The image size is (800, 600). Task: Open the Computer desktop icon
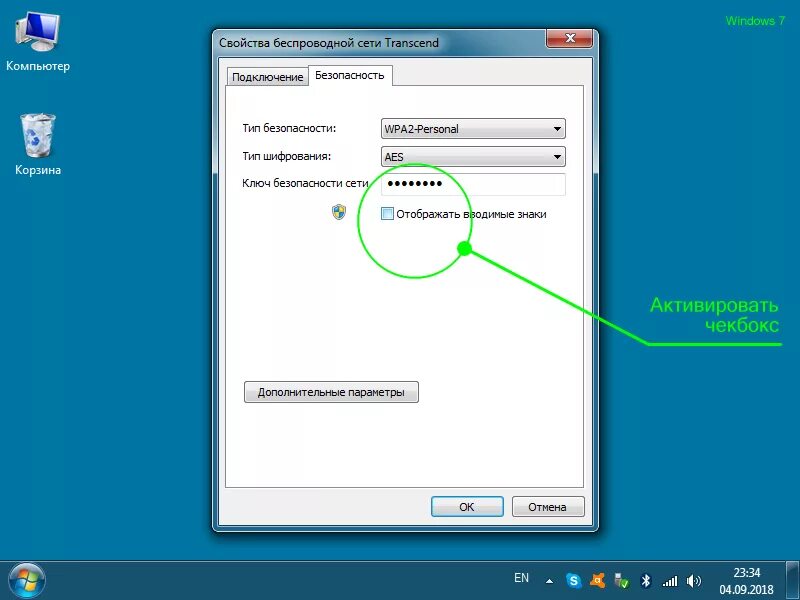pyautogui.click(x=38, y=42)
